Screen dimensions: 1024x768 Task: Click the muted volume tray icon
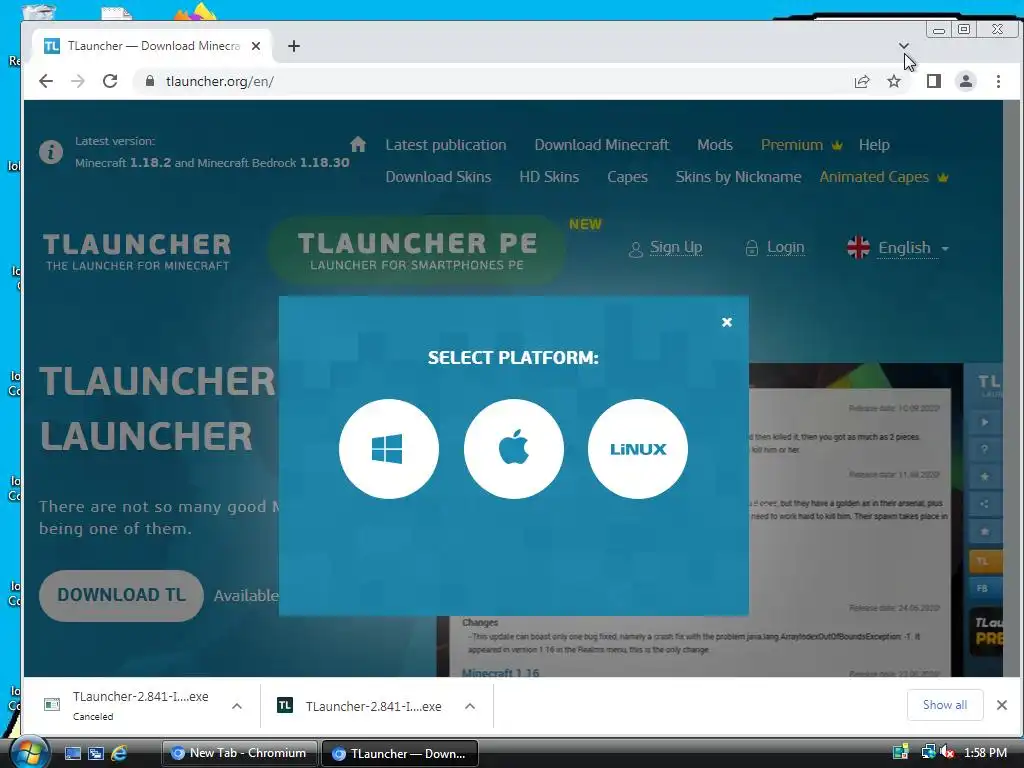coord(948,752)
